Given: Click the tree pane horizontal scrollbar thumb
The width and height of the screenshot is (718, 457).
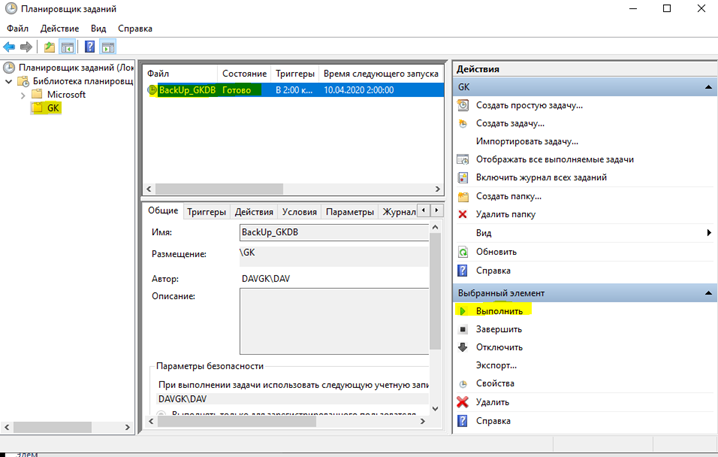Looking at the screenshot, I should (52, 427).
